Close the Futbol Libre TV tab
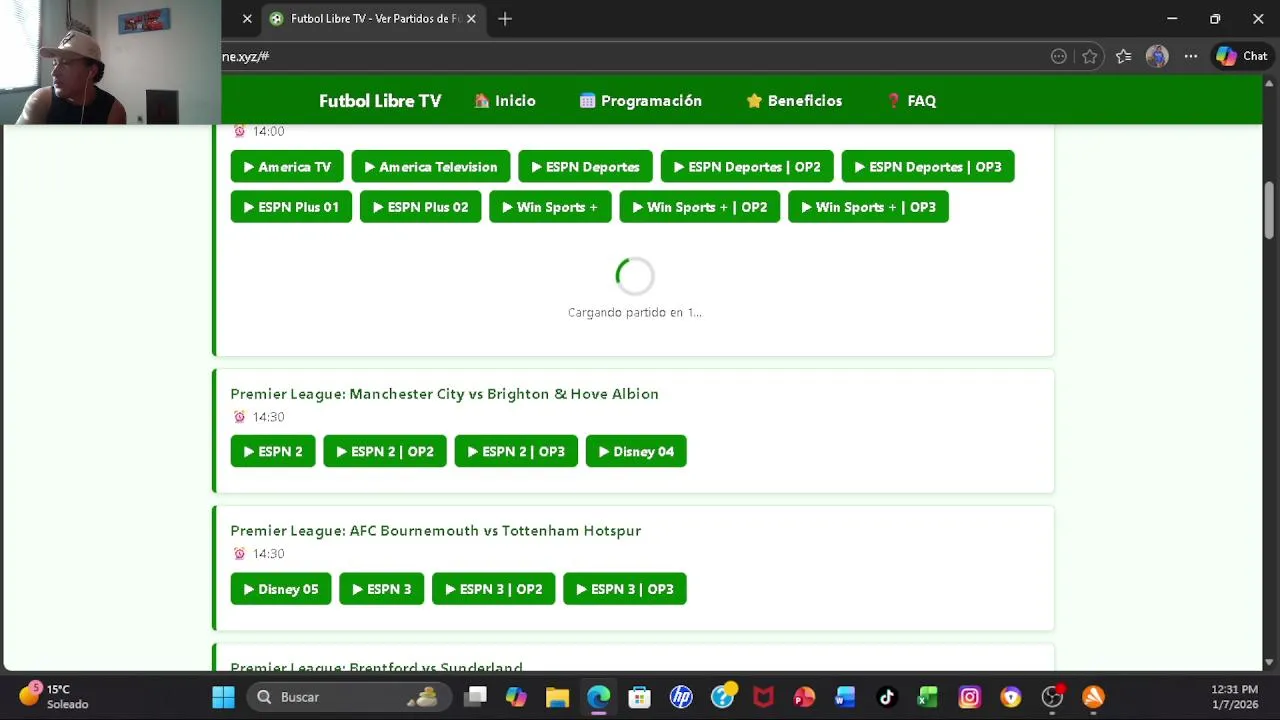 (471, 19)
